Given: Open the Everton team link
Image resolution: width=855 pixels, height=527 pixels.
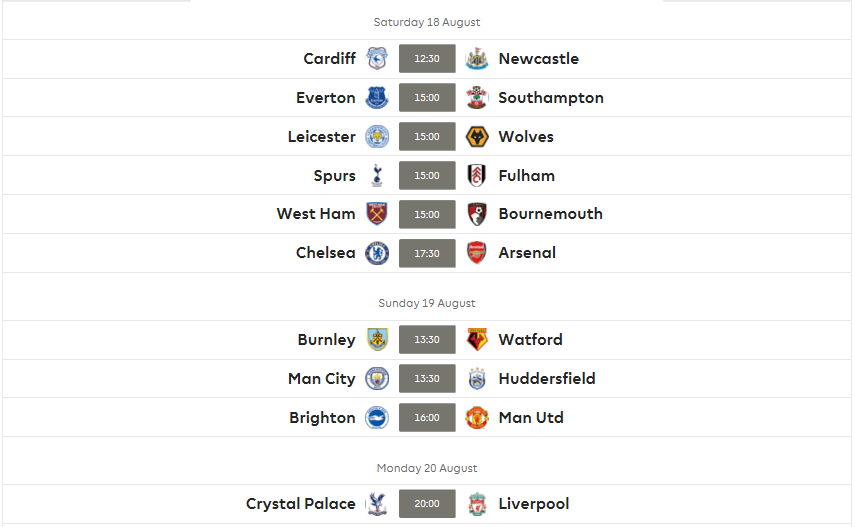Looking at the screenshot, I should (326, 98).
